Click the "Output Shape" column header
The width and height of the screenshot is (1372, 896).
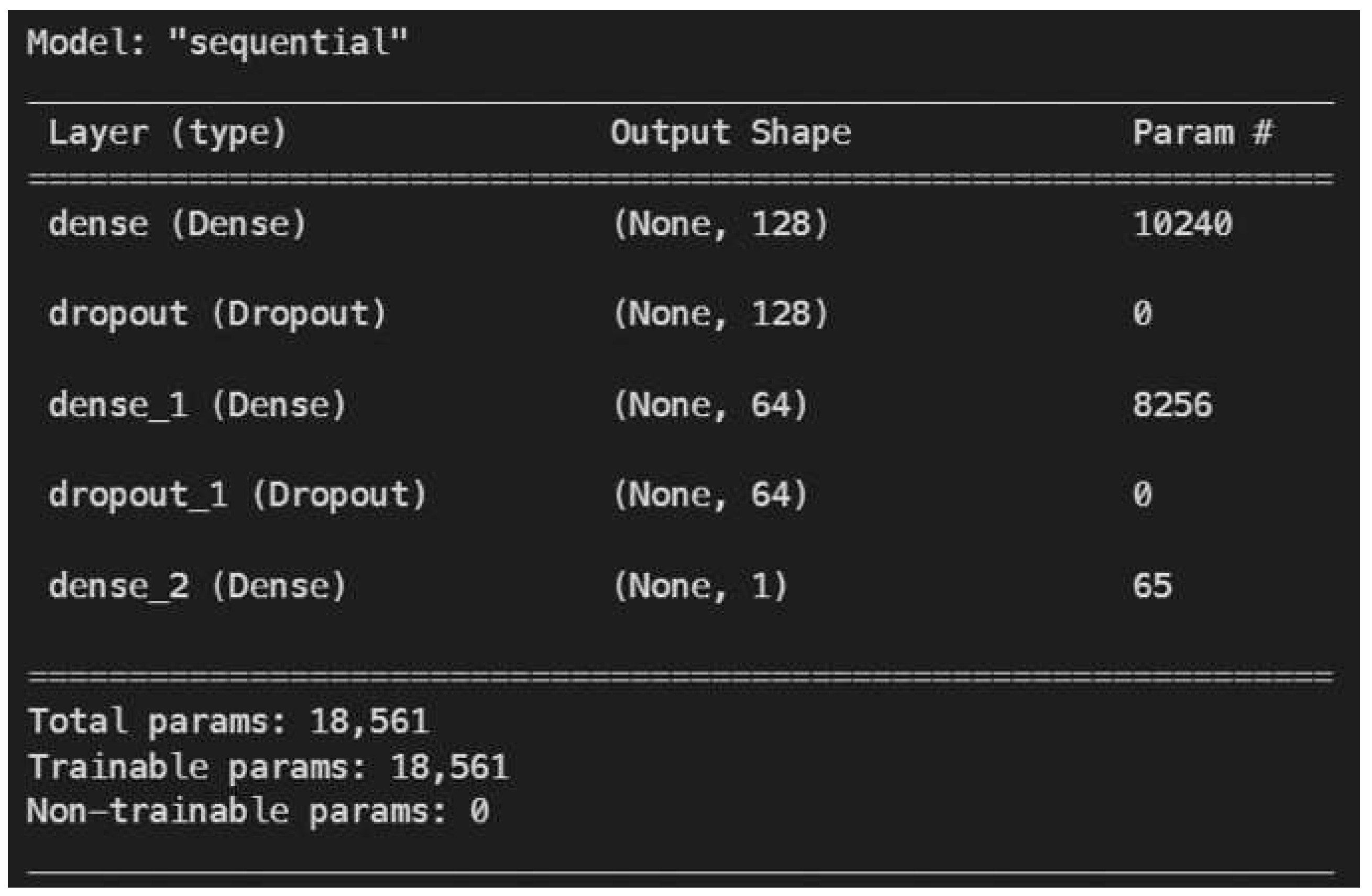pos(730,134)
